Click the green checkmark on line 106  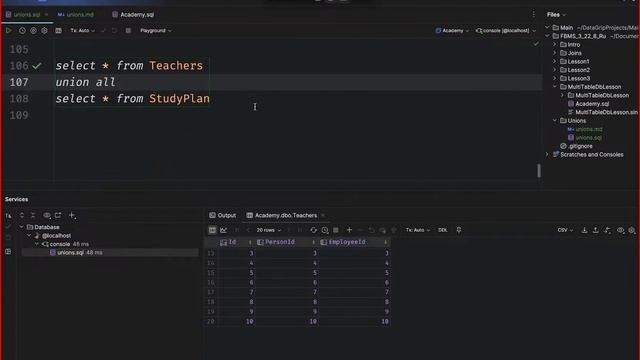click(37, 66)
